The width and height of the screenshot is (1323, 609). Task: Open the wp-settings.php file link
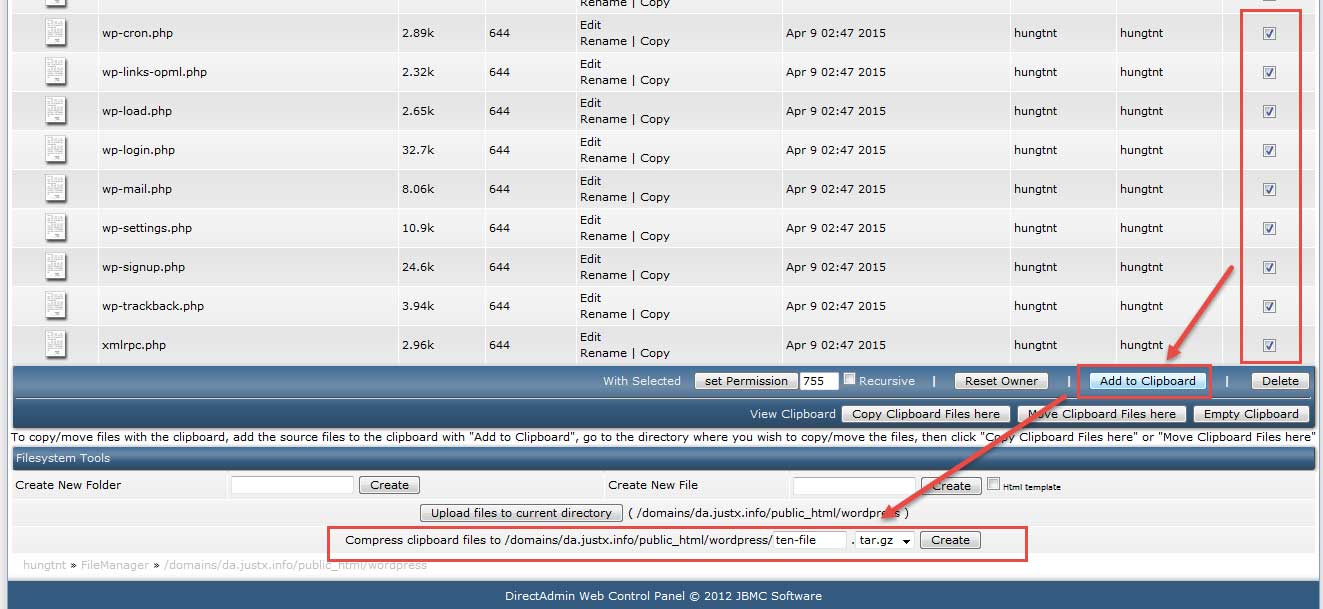[x=147, y=228]
